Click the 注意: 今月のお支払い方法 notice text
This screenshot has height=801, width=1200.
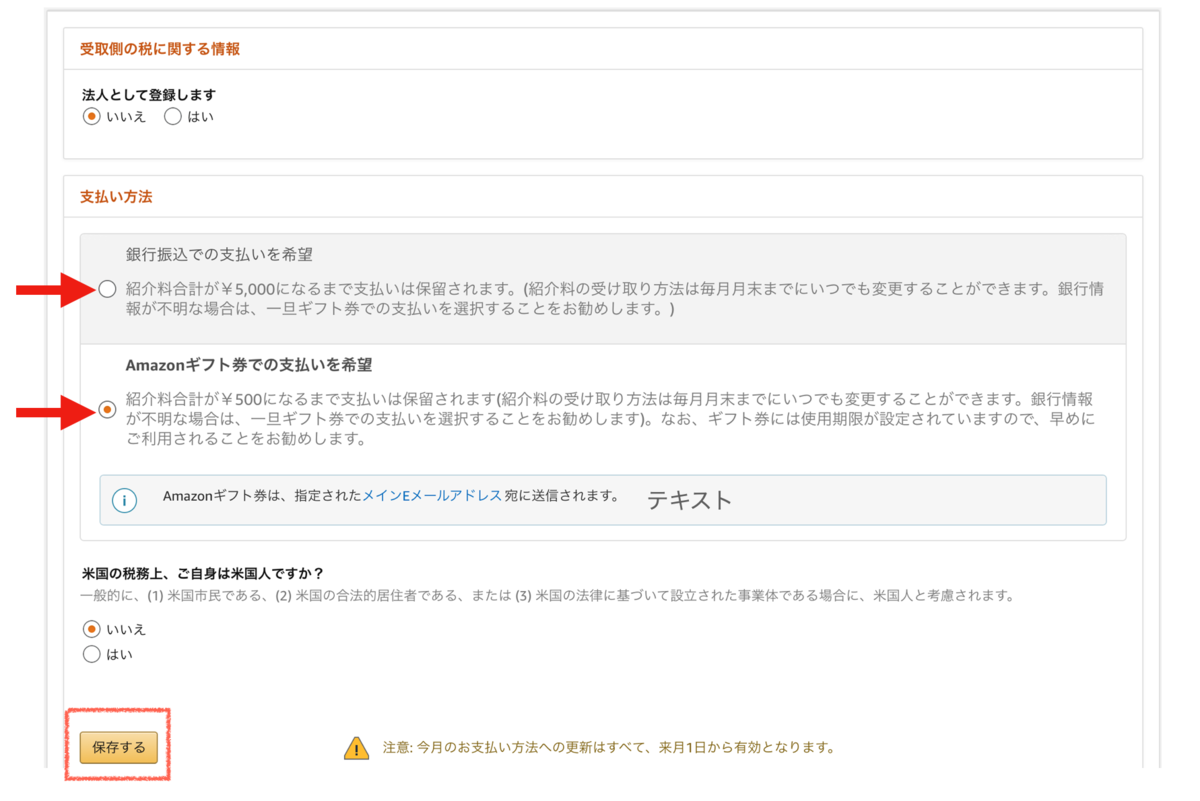click(x=608, y=747)
